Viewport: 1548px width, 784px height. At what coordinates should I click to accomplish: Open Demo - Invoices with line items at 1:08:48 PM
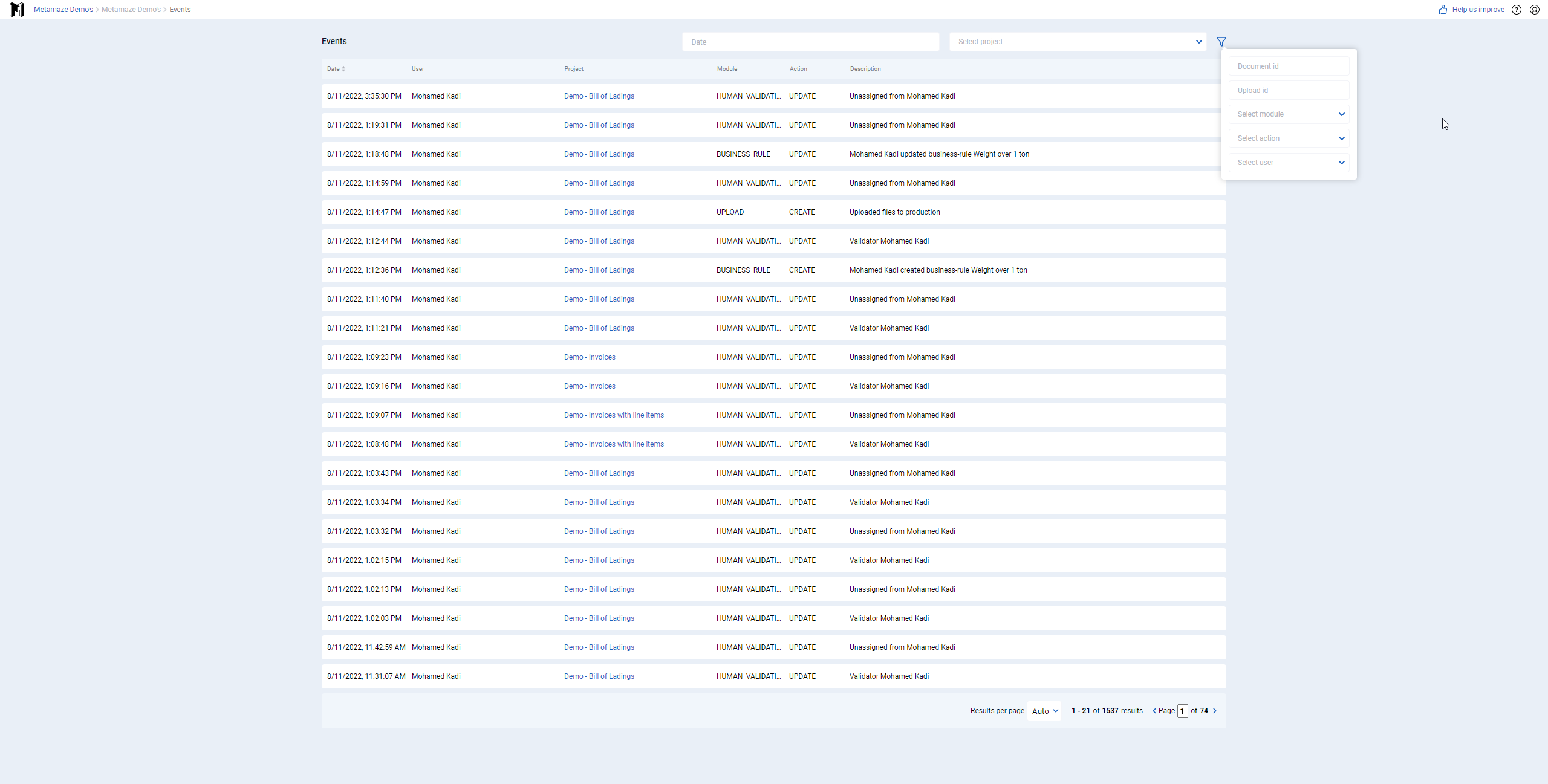coord(614,444)
